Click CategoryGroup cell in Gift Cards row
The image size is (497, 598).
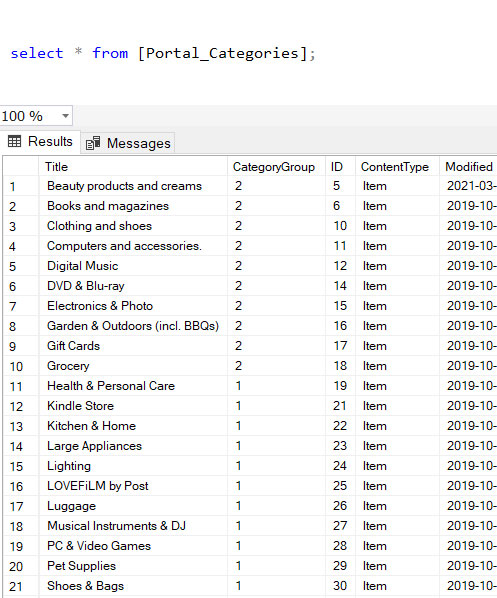tap(277, 346)
